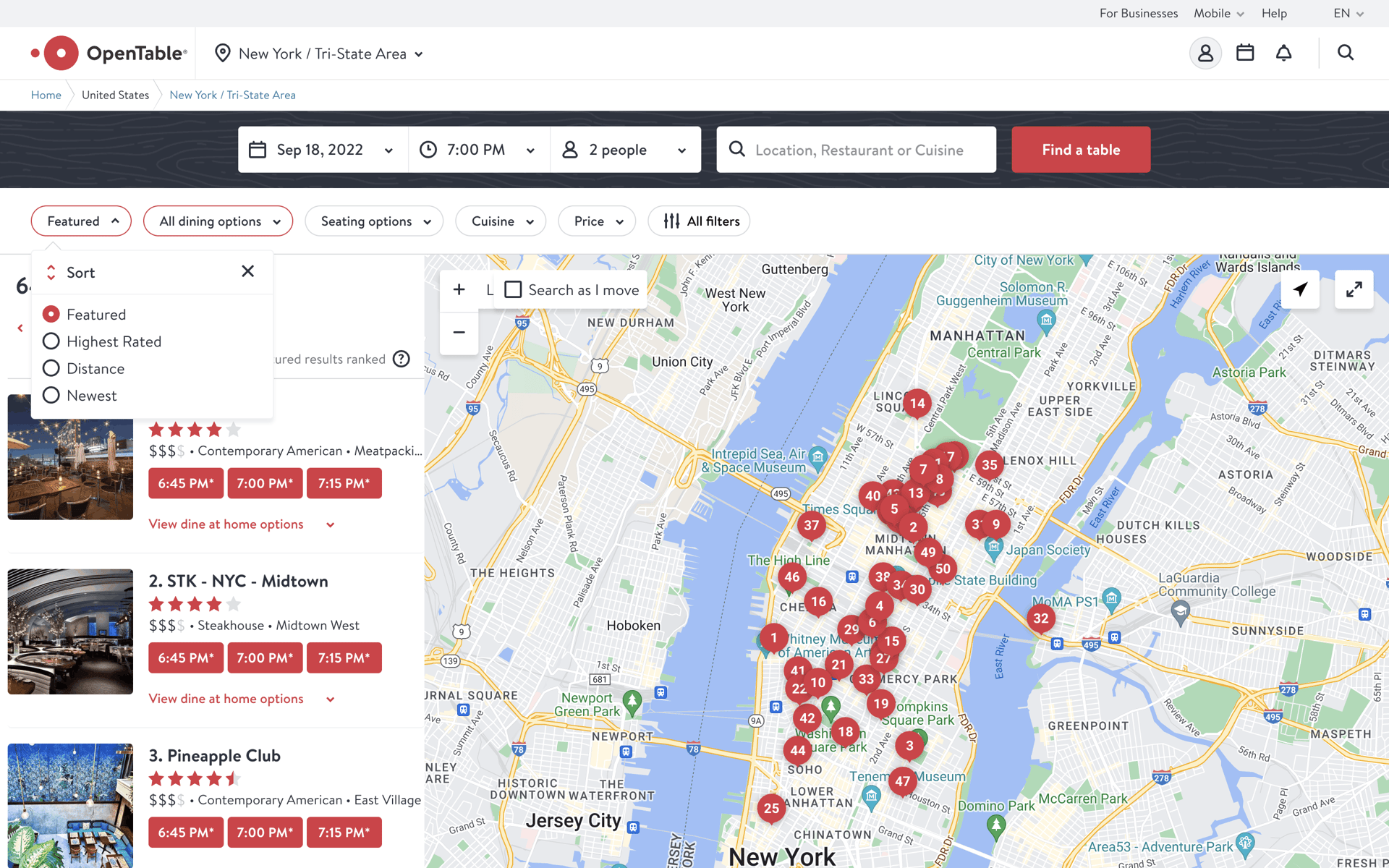Select map pin 37
The image size is (1389, 868).
pos(812,526)
